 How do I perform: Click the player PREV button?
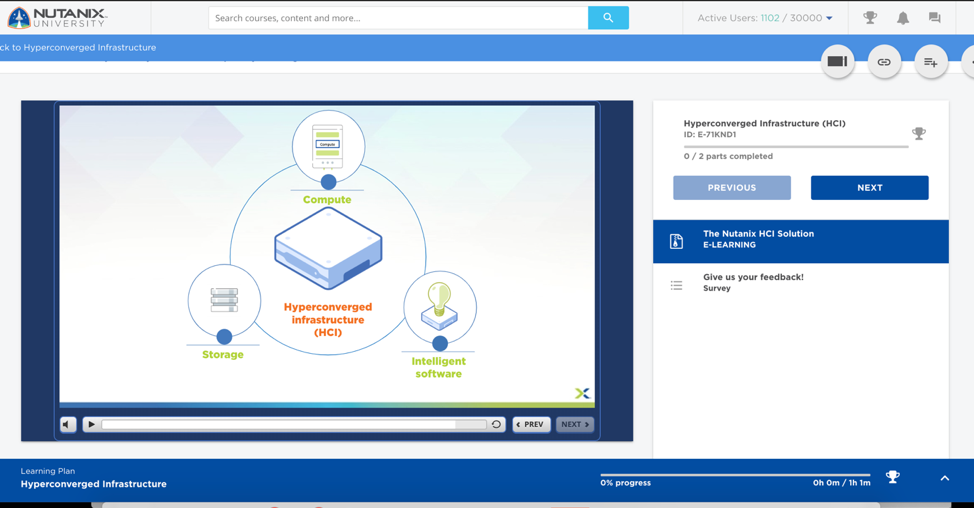point(531,424)
